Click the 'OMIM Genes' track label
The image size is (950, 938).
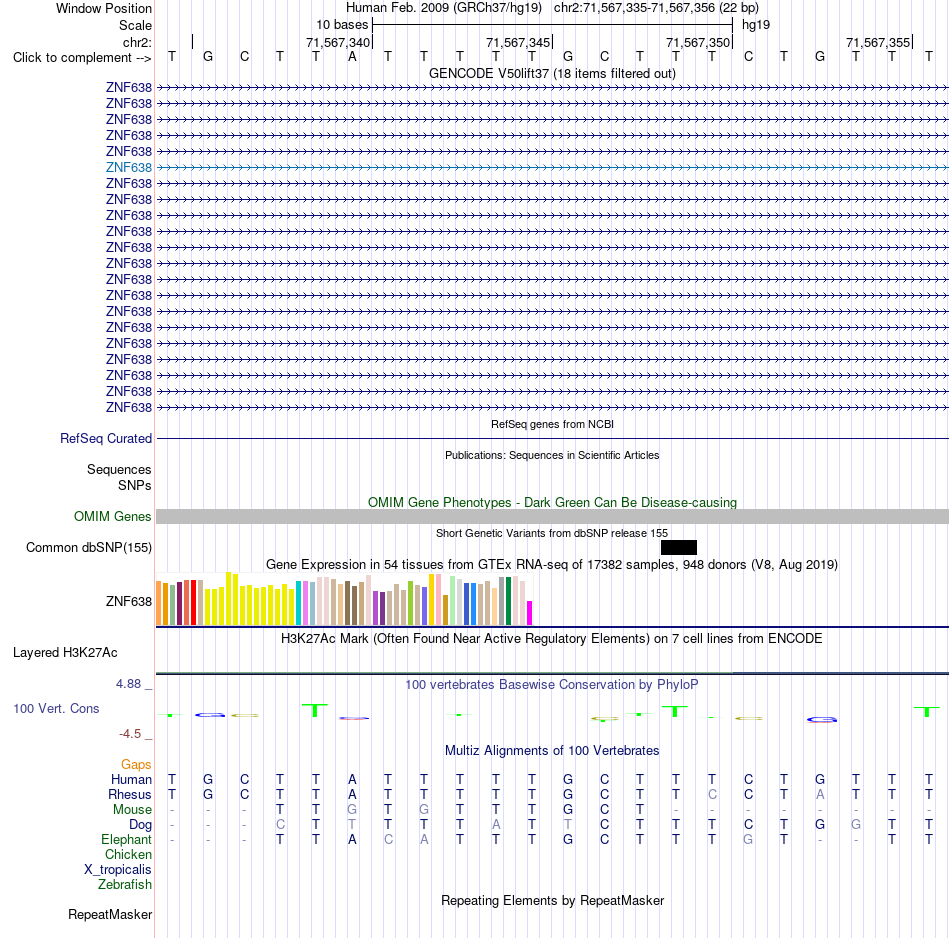(x=112, y=516)
